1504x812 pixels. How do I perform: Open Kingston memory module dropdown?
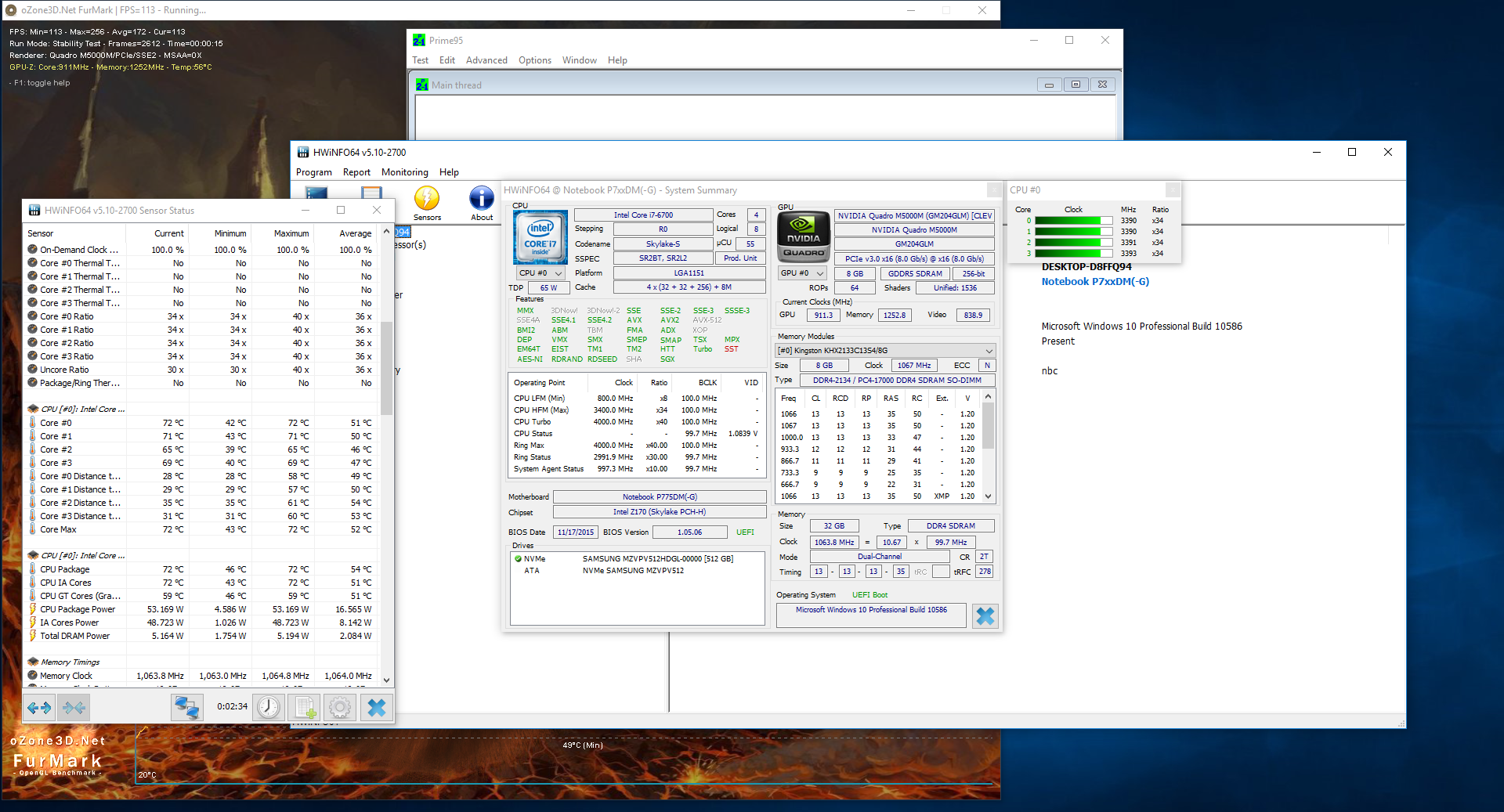click(x=885, y=351)
